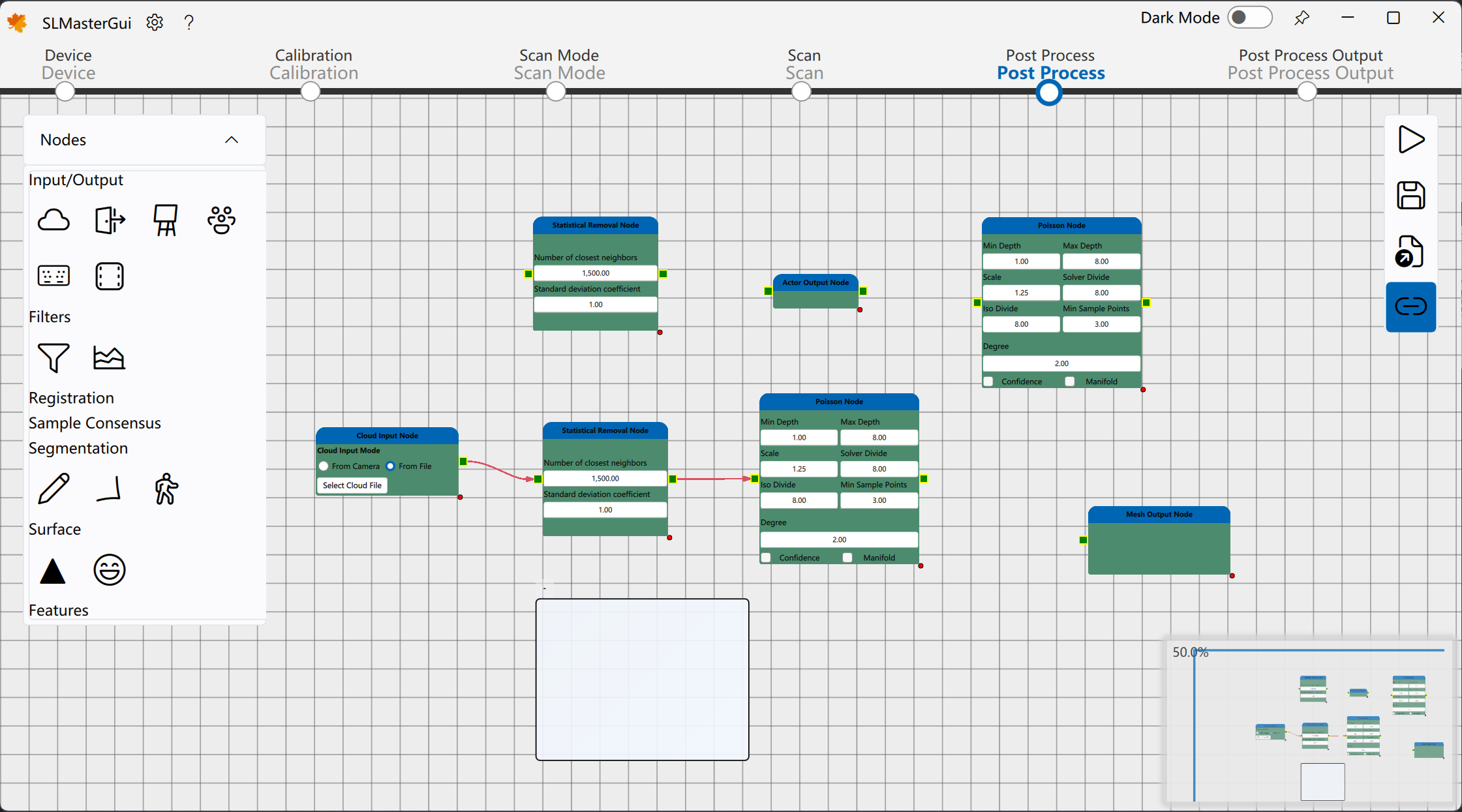Open settings gear in title bar
The height and width of the screenshot is (812, 1462).
tap(155, 23)
